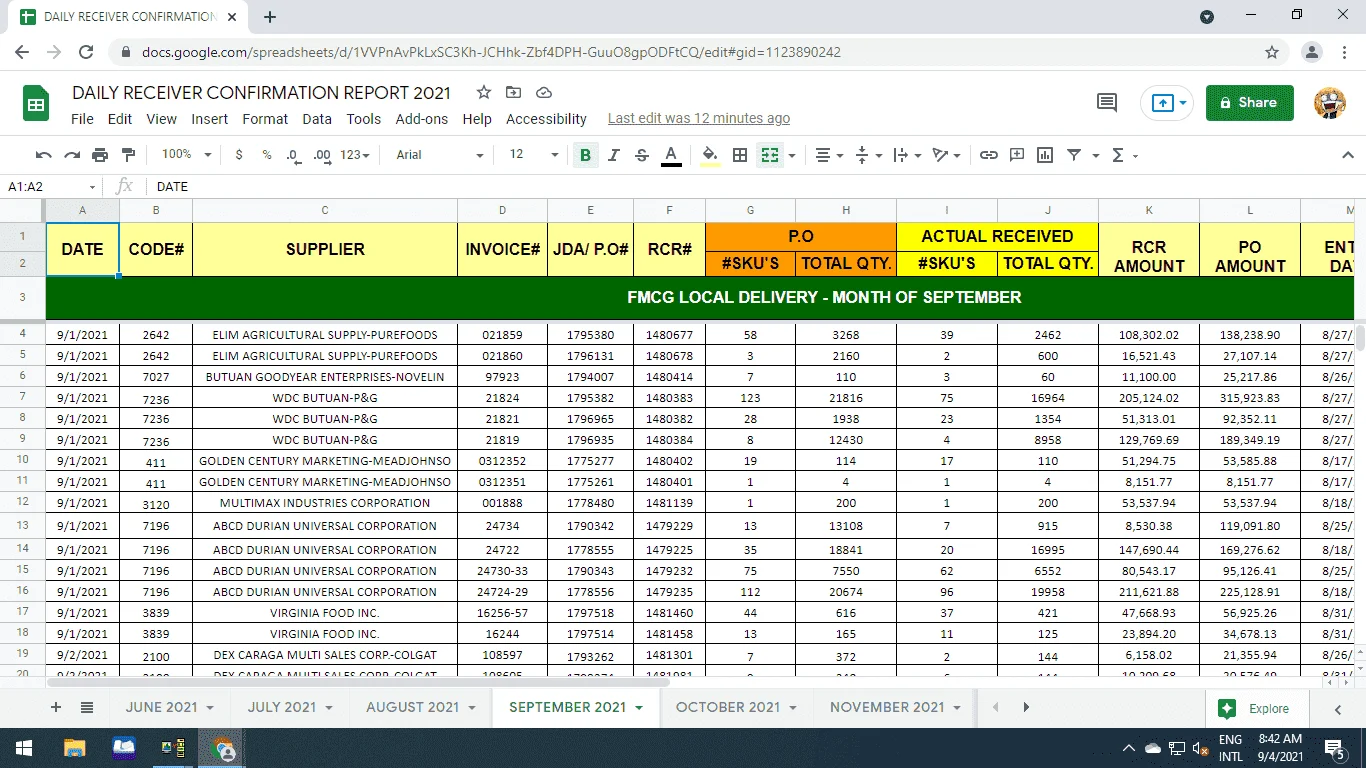Viewport: 1366px width, 768px height.
Task: Open text wrapping dropdown
Action: [906, 155]
